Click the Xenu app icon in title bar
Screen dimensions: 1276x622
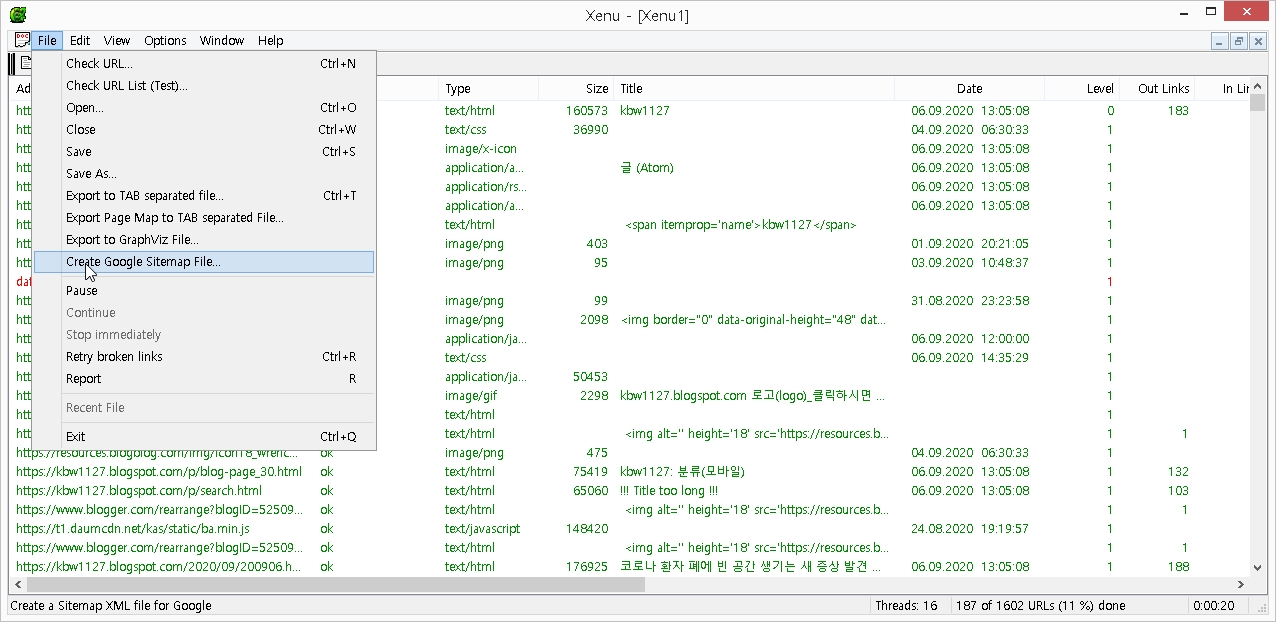18,15
